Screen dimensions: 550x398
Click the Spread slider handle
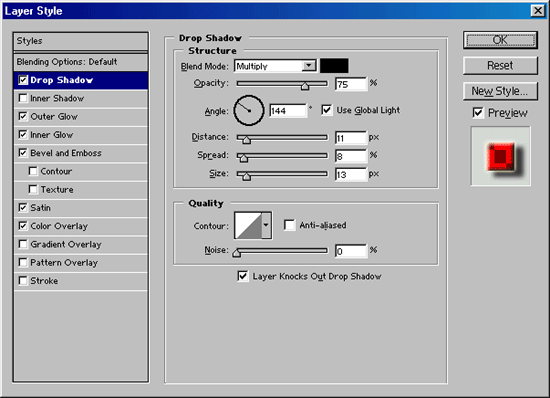pyautogui.click(x=243, y=158)
